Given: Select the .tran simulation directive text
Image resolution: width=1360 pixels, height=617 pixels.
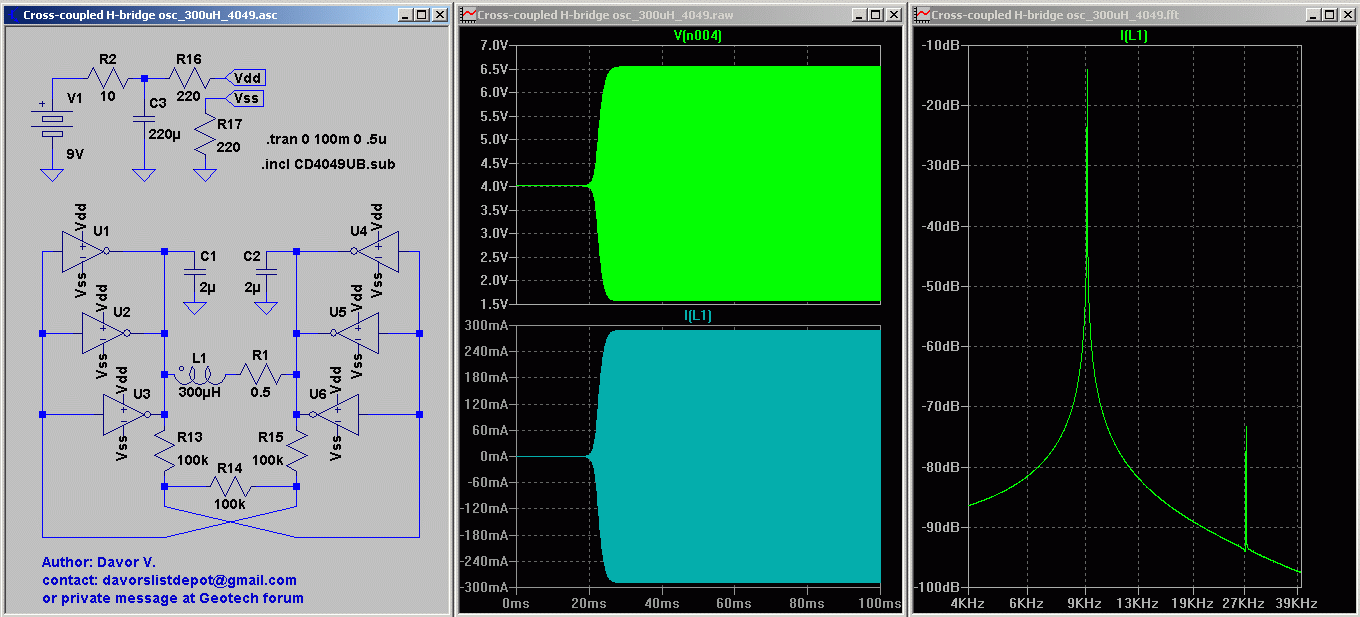Looking at the screenshot, I should [x=327, y=140].
